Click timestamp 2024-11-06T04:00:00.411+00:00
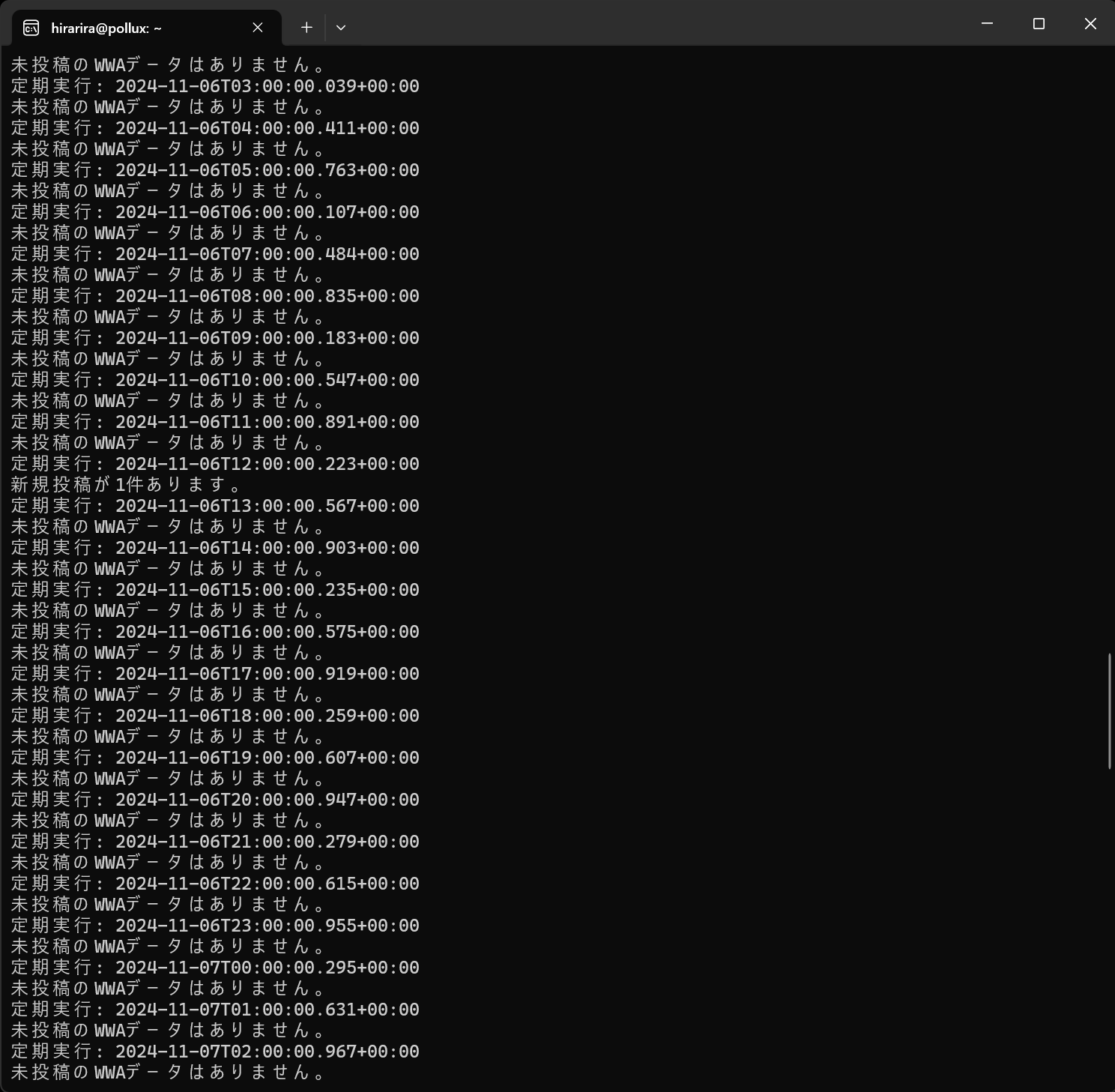Viewport: 1115px width, 1092px height. [x=268, y=128]
